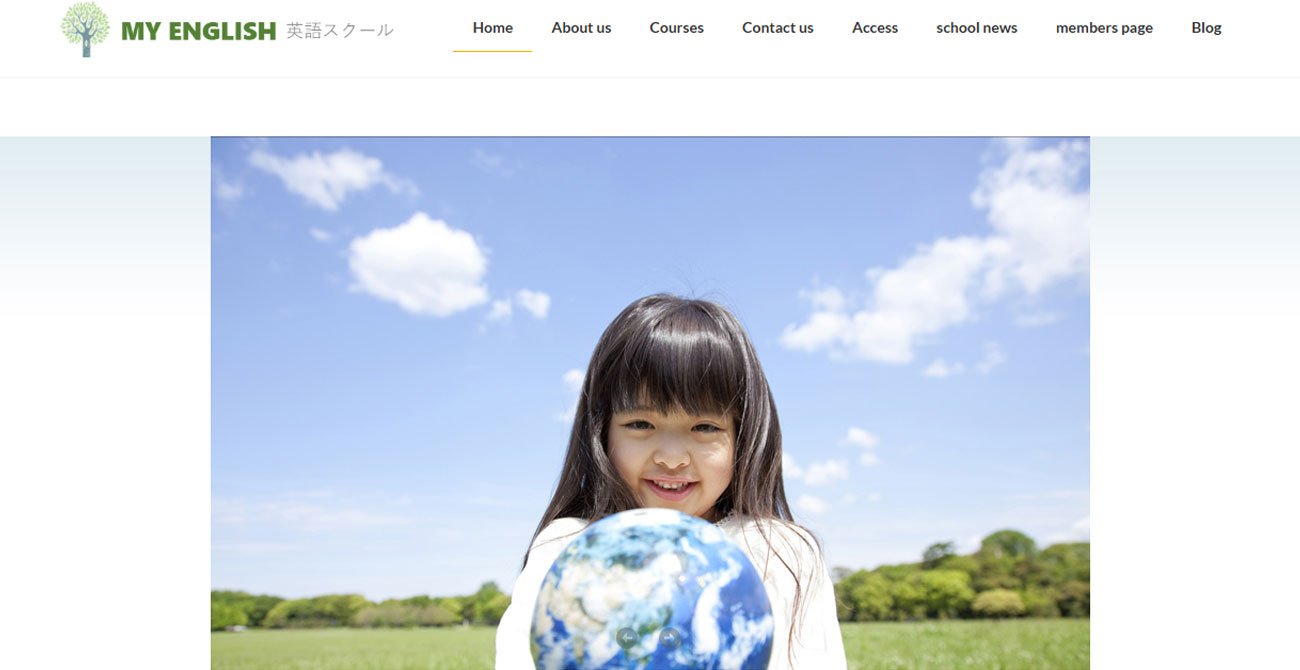
Task: Open the Blog section
Action: [x=1206, y=27]
